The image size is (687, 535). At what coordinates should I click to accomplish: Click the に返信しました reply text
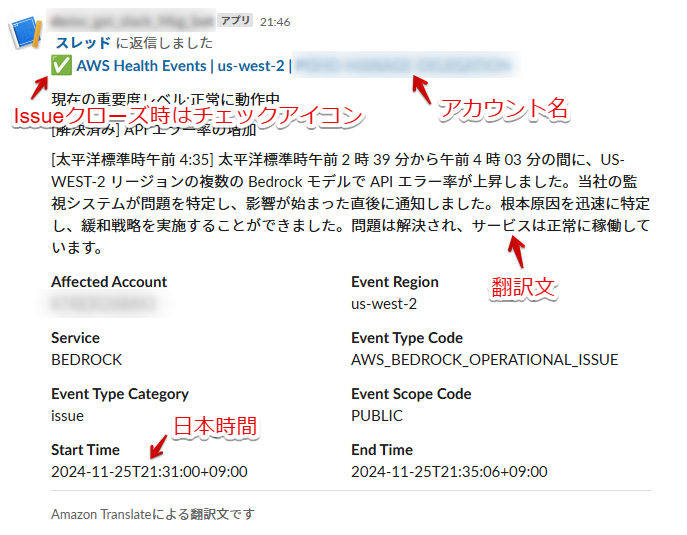coord(164,43)
